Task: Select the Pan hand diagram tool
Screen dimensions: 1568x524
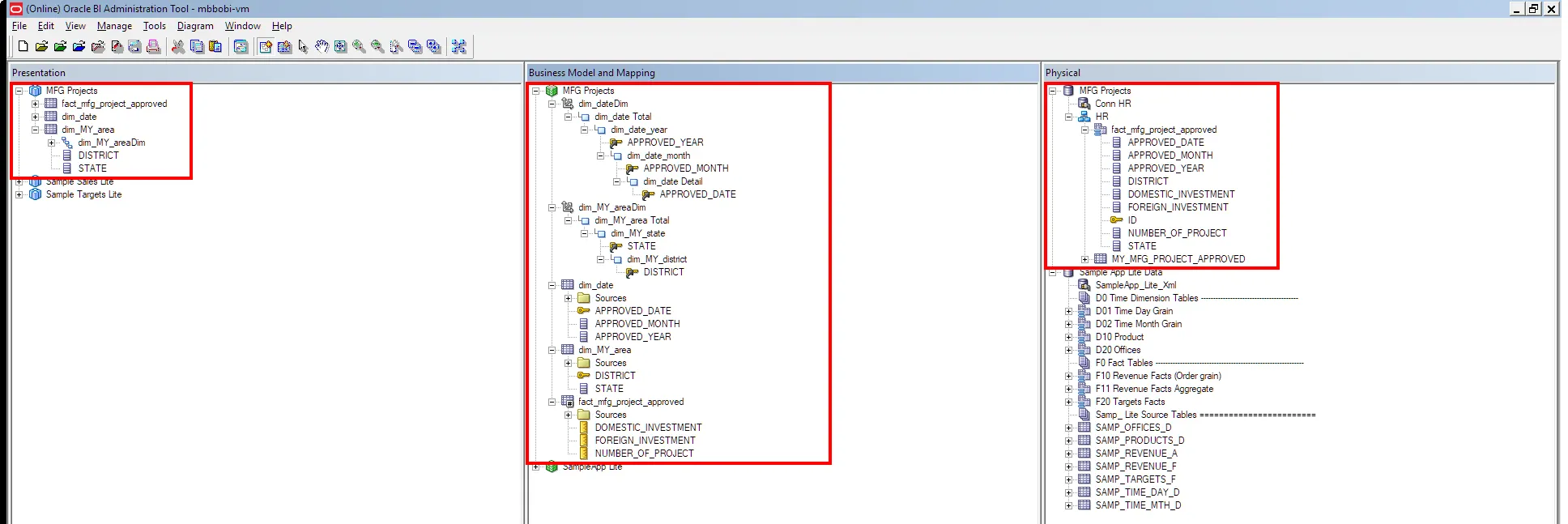Action: [322, 46]
